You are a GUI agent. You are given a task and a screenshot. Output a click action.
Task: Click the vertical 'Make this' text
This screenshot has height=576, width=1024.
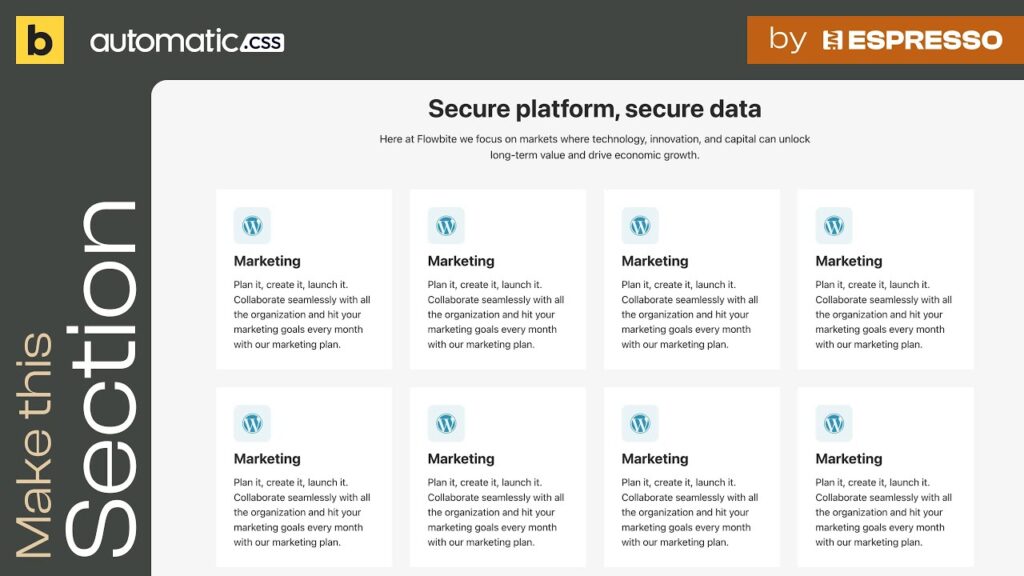33,445
